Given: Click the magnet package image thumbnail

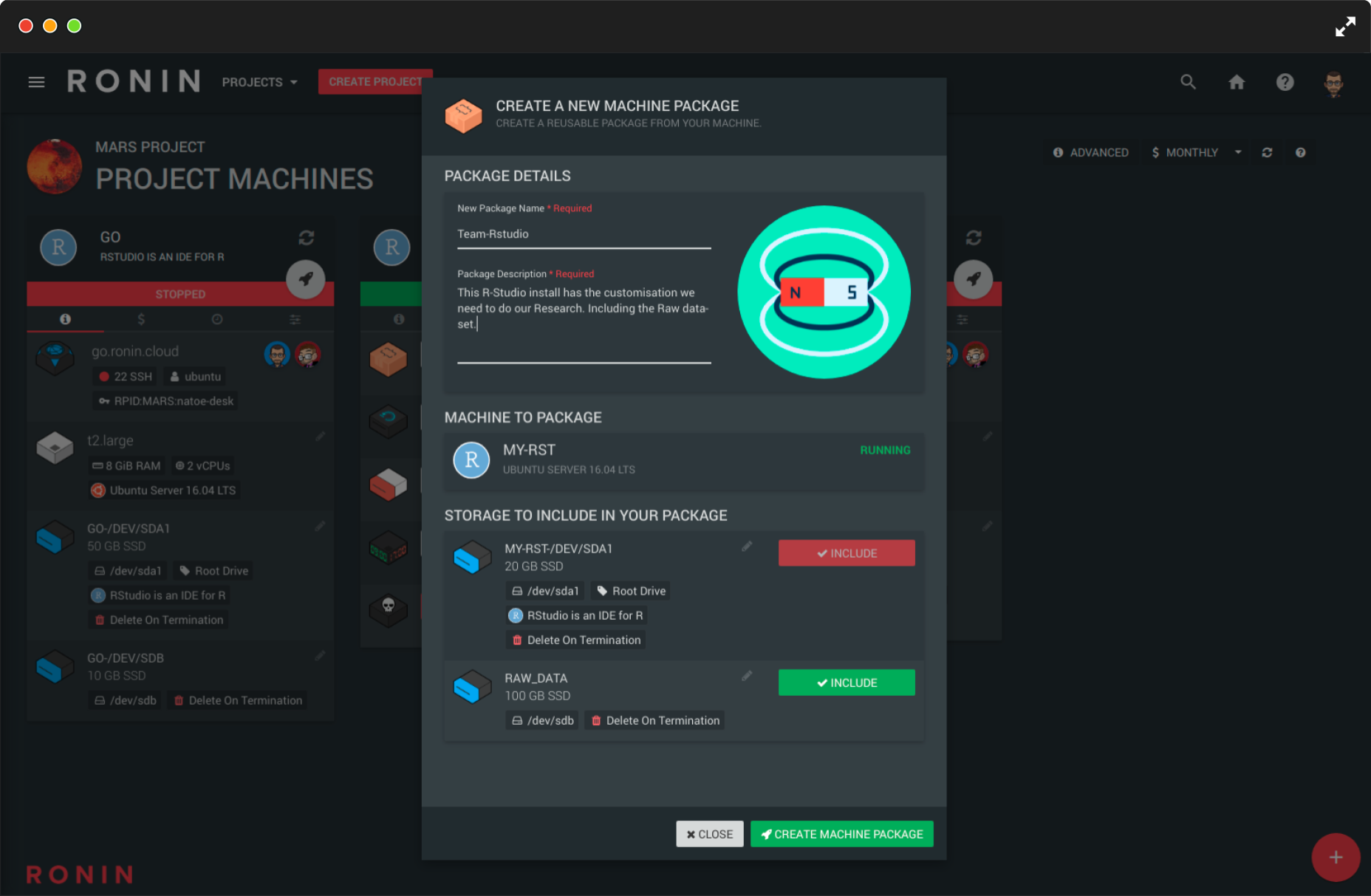Looking at the screenshot, I should (824, 293).
